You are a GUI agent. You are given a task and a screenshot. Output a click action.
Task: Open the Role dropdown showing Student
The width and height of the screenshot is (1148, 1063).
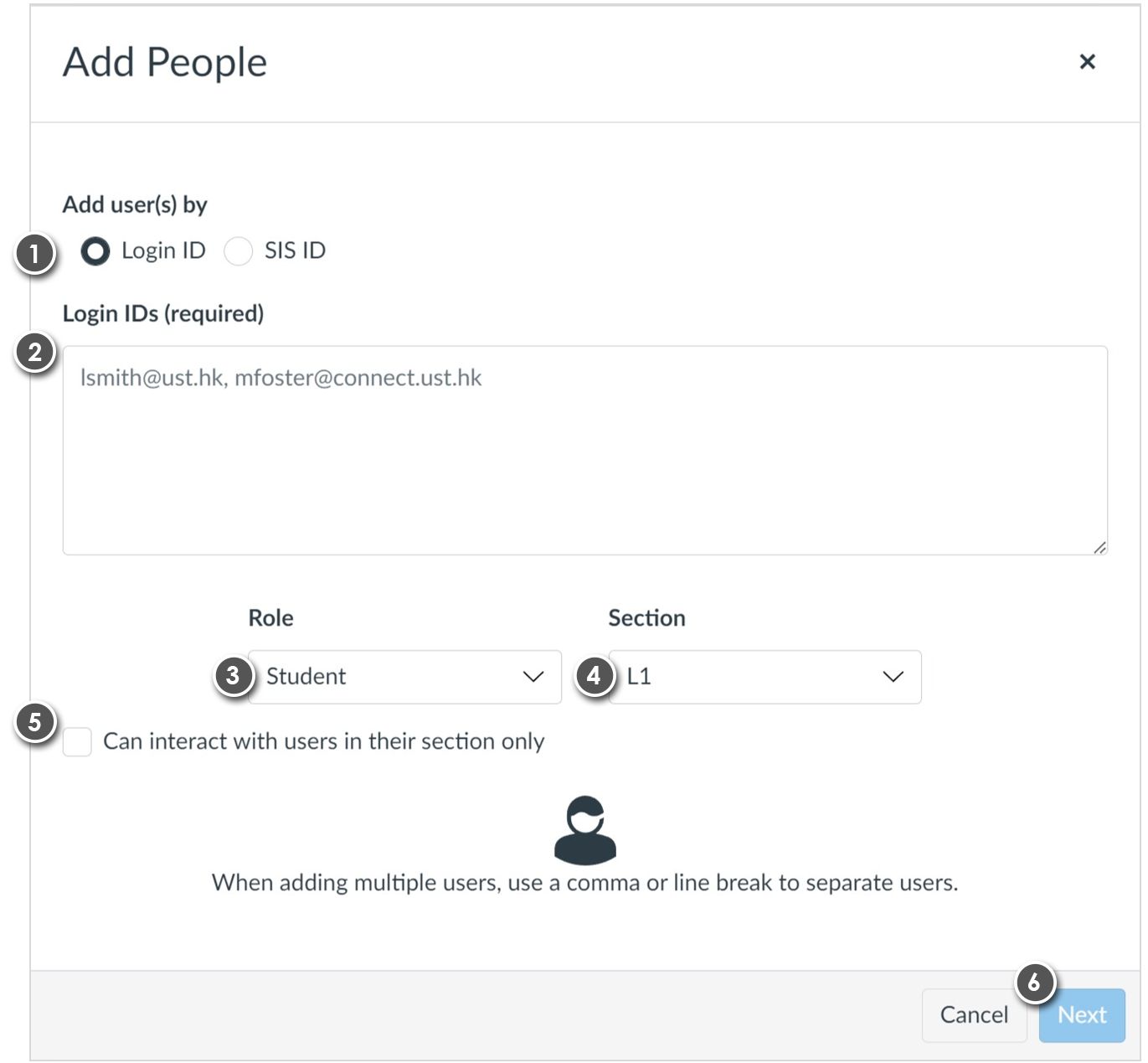404,677
